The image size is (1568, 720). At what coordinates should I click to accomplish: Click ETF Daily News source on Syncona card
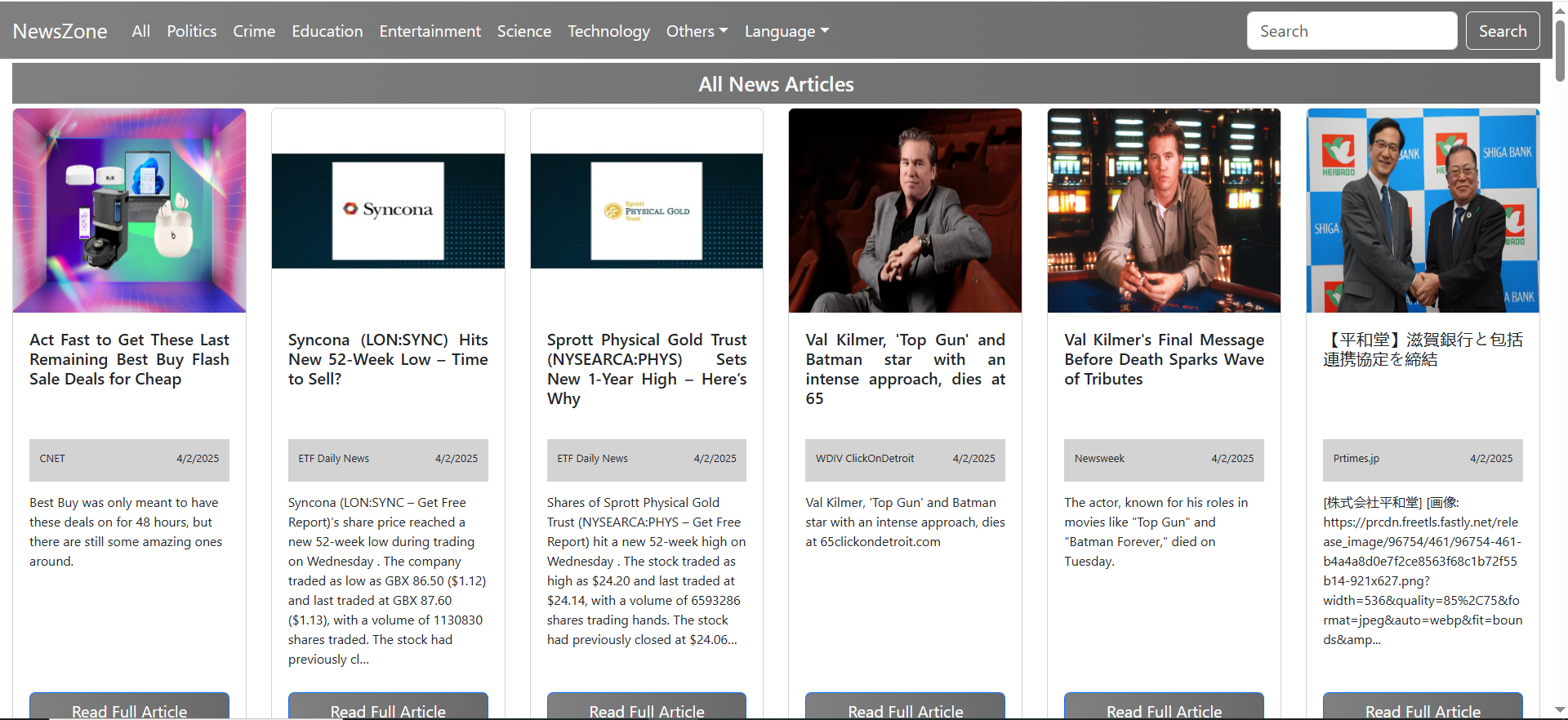[x=333, y=459]
